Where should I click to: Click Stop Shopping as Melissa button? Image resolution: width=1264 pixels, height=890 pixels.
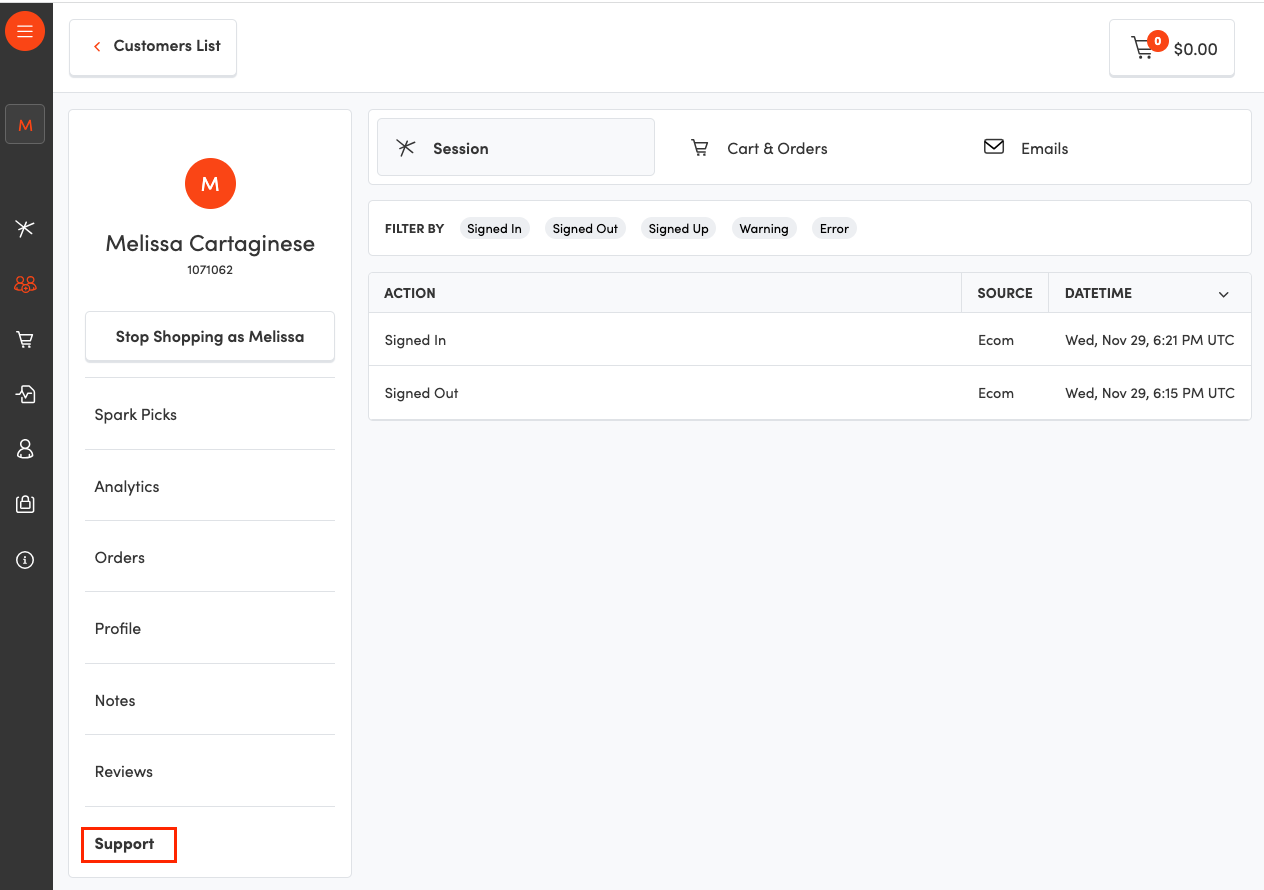(x=210, y=337)
